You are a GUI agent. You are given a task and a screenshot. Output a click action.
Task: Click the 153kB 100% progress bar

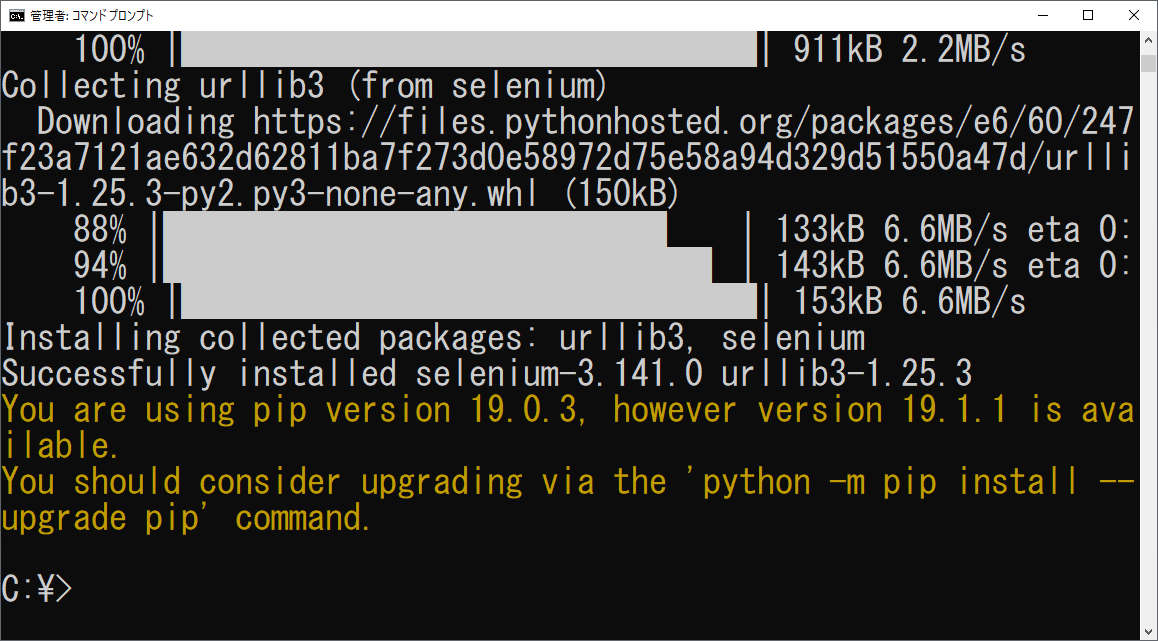click(x=470, y=302)
